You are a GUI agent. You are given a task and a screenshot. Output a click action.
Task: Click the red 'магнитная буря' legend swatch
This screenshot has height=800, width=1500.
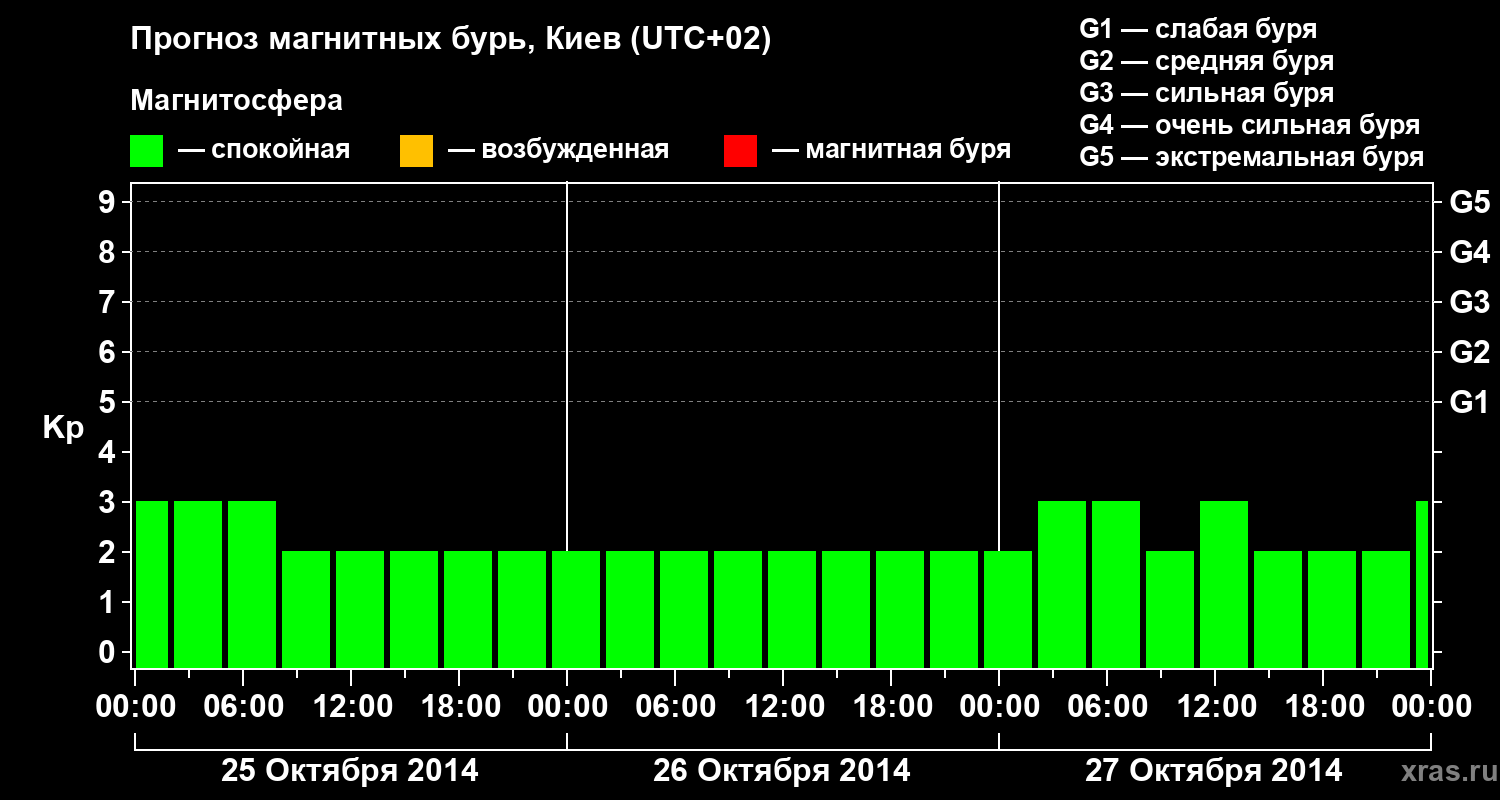click(740, 151)
